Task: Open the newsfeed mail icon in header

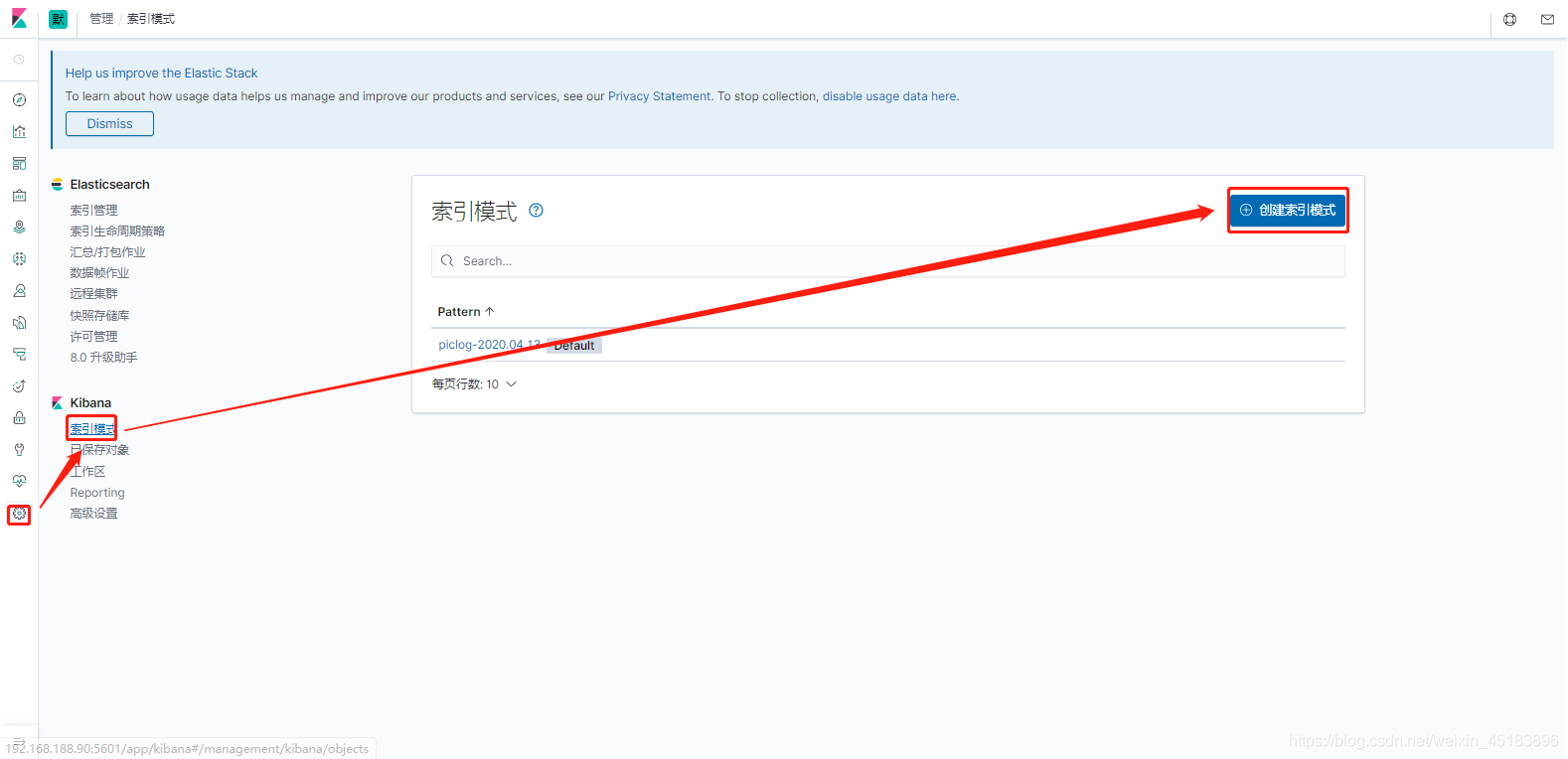Action: (1547, 19)
